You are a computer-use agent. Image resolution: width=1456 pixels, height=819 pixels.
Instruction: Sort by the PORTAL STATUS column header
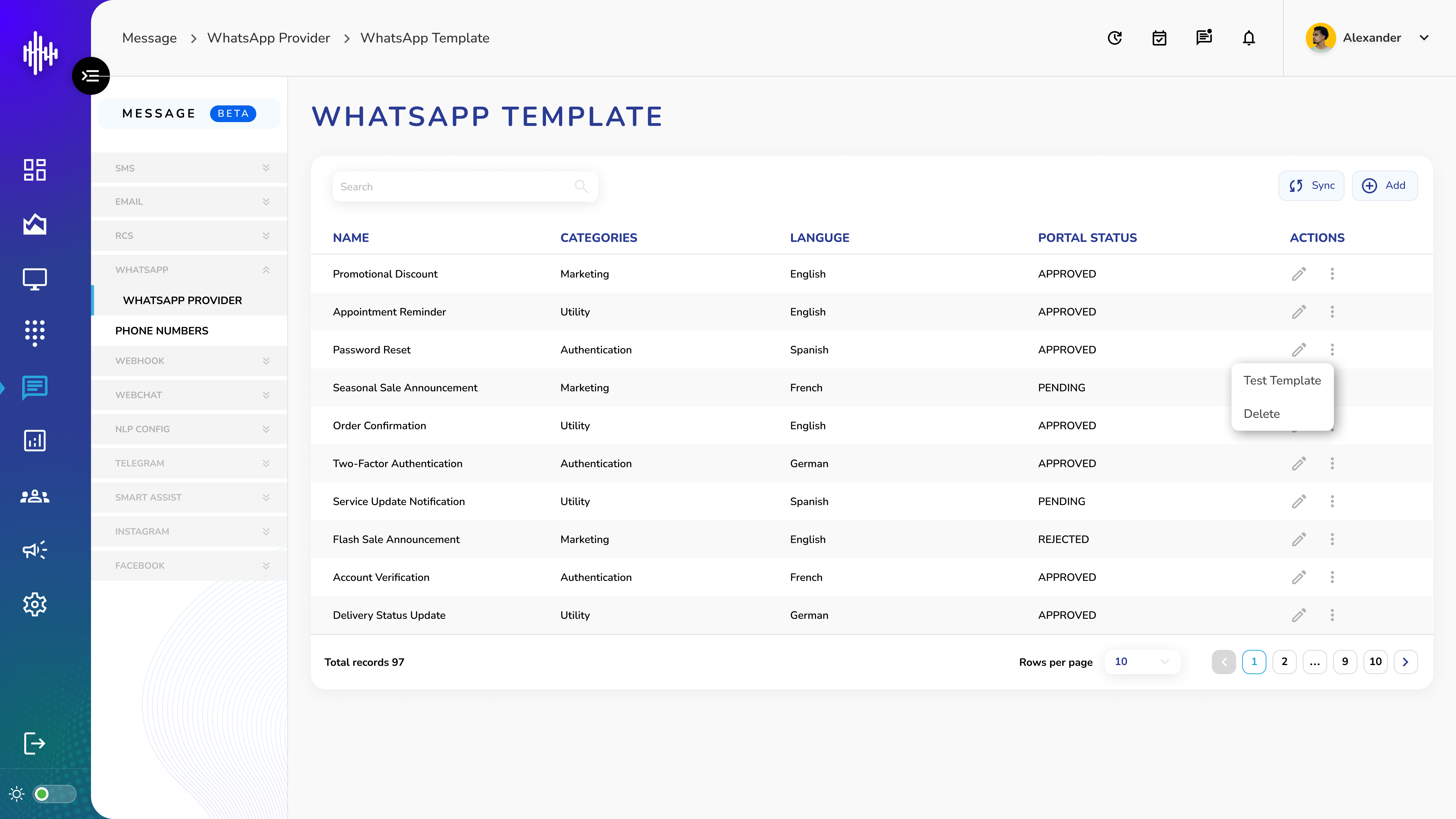click(1087, 238)
